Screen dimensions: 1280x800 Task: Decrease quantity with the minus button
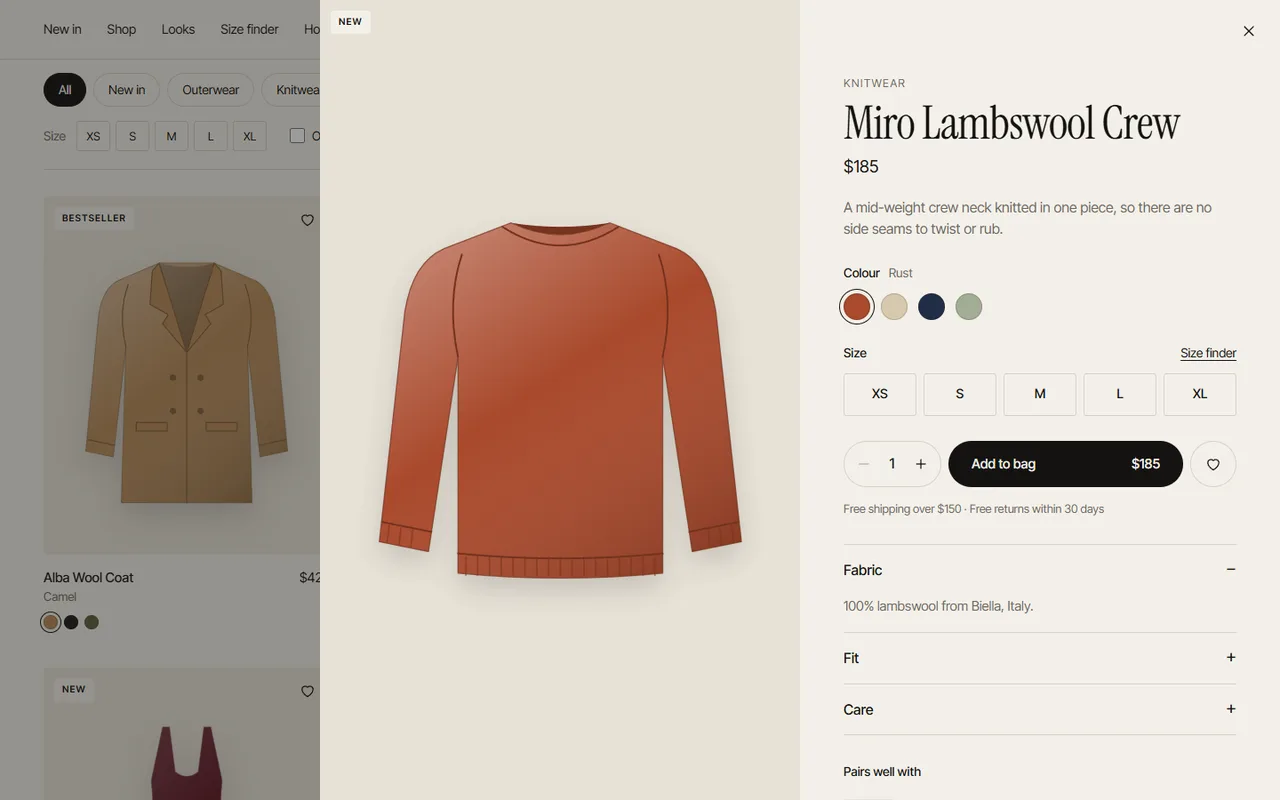click(864, 464)
